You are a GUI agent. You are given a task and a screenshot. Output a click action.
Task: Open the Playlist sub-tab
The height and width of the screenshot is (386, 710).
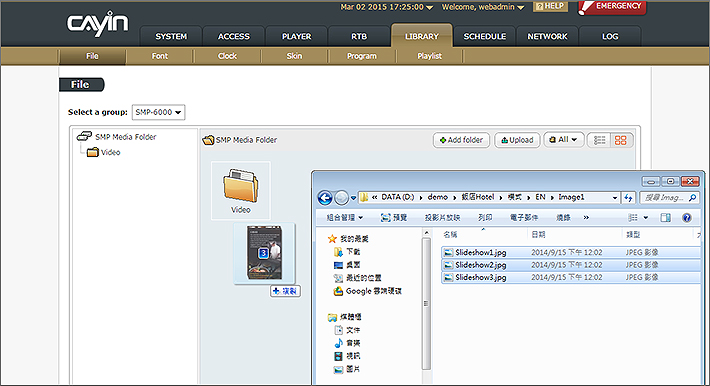point(429,56)
